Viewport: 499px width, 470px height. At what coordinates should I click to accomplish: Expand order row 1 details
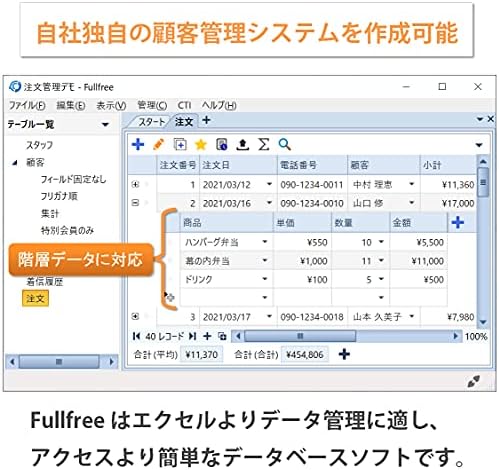point(135,184)
